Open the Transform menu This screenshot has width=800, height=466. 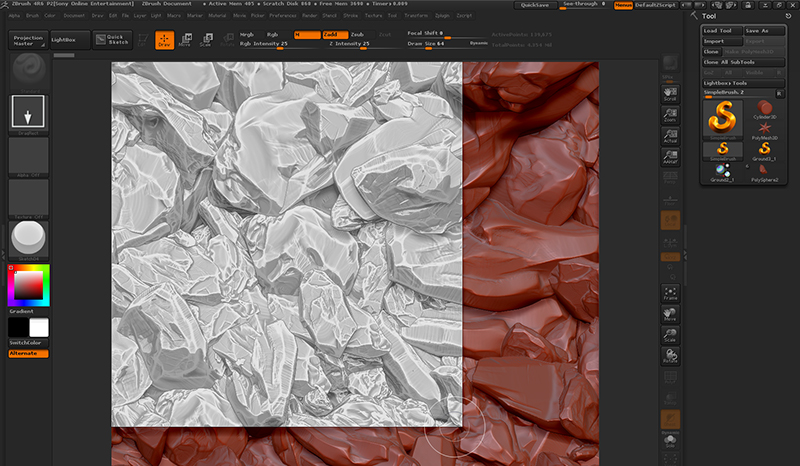[416, 16]
